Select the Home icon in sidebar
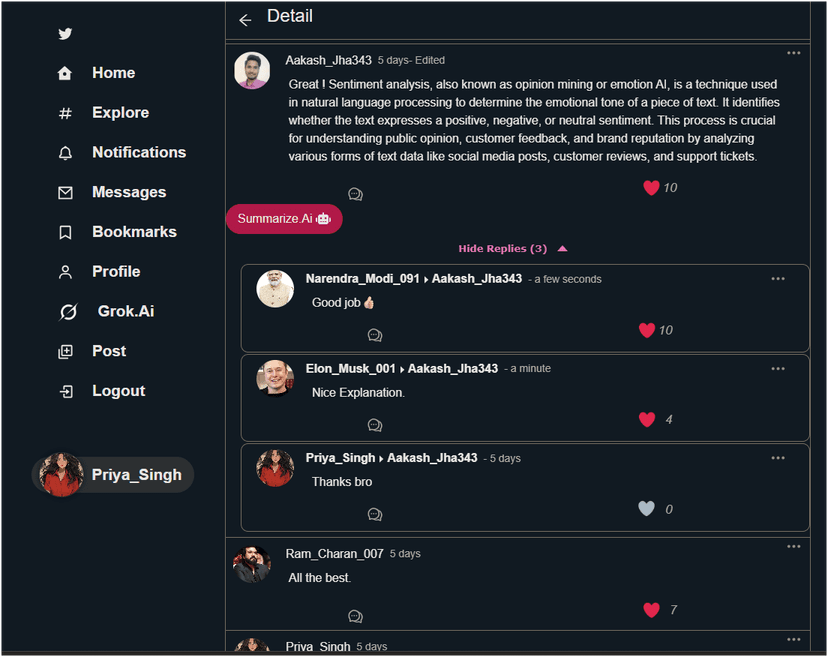828x657 pixels. pyautogui.click(x=64, y=72)
